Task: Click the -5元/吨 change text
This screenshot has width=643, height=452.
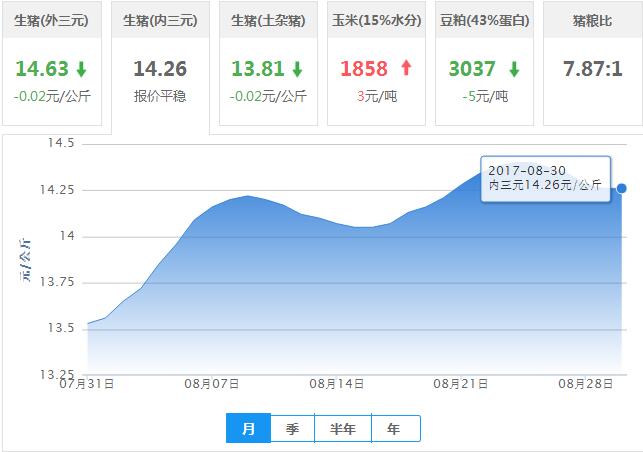Action: pyautogui.click(x=485, y=96)
